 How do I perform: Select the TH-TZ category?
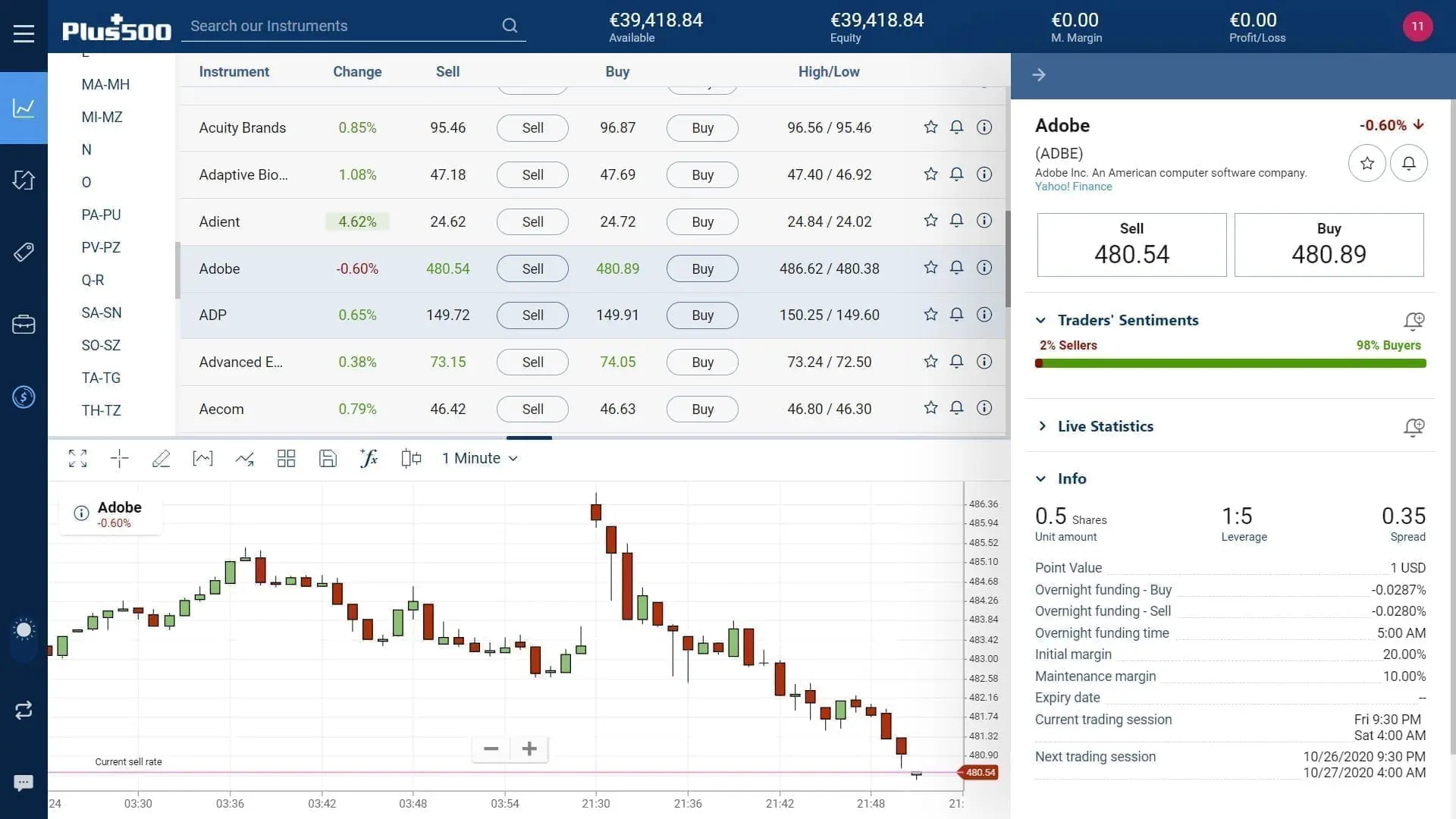pos(101,410)
